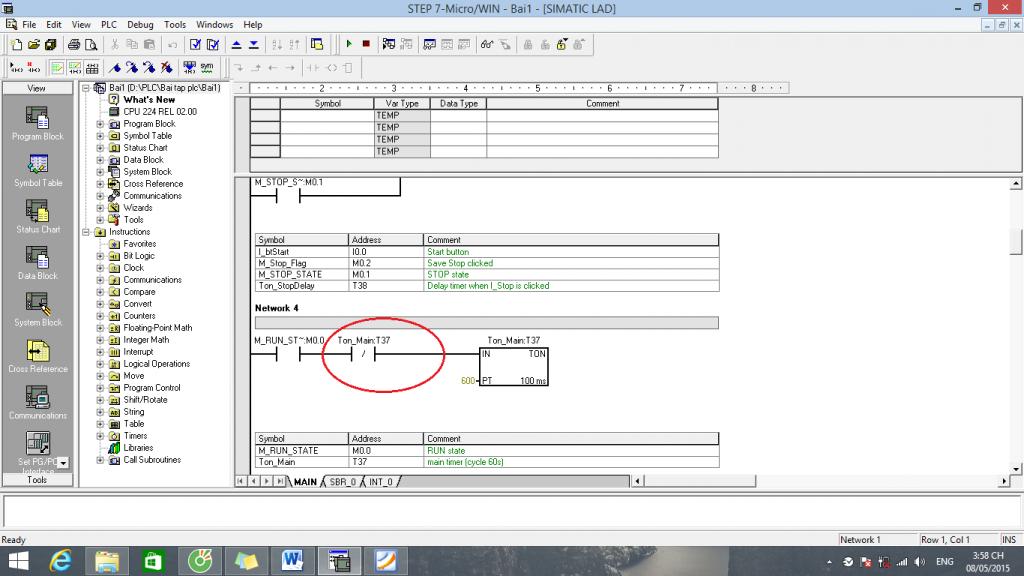Open Cross Reference in View bar
1024x576 pixels.
(37, 356)
